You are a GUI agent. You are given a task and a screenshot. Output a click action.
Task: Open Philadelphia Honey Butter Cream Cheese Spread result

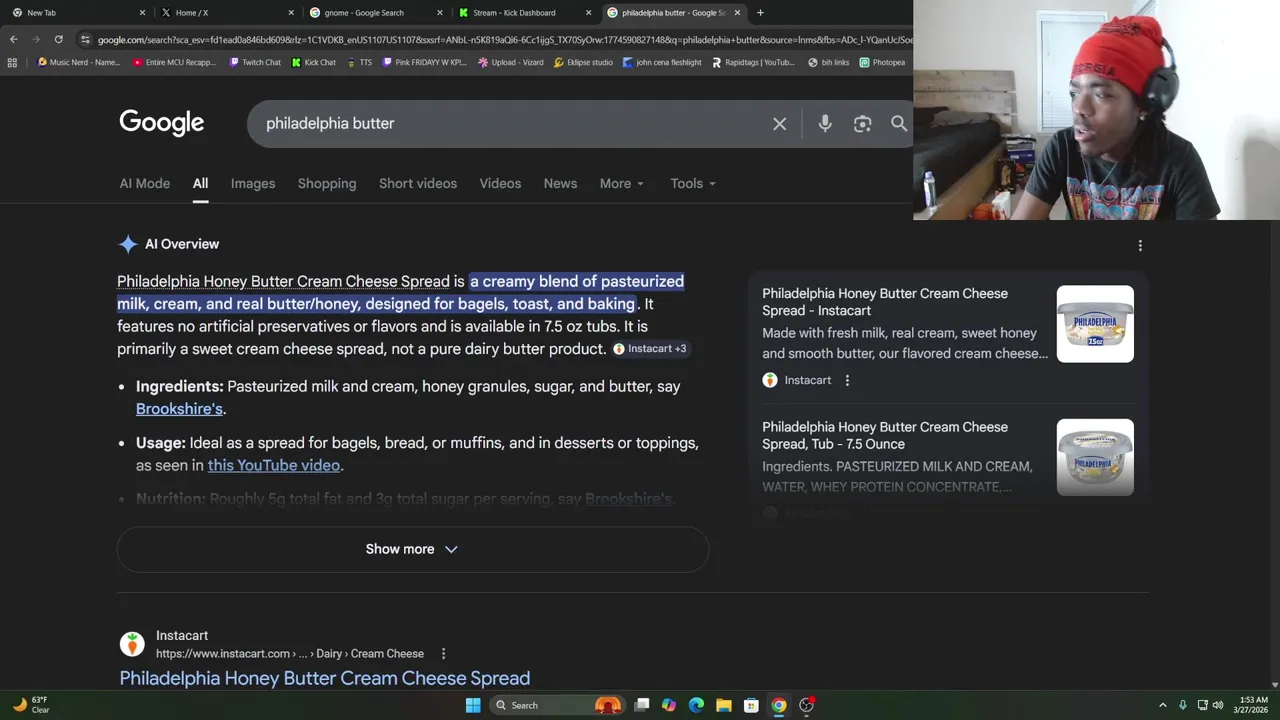(x=325, y=678)
